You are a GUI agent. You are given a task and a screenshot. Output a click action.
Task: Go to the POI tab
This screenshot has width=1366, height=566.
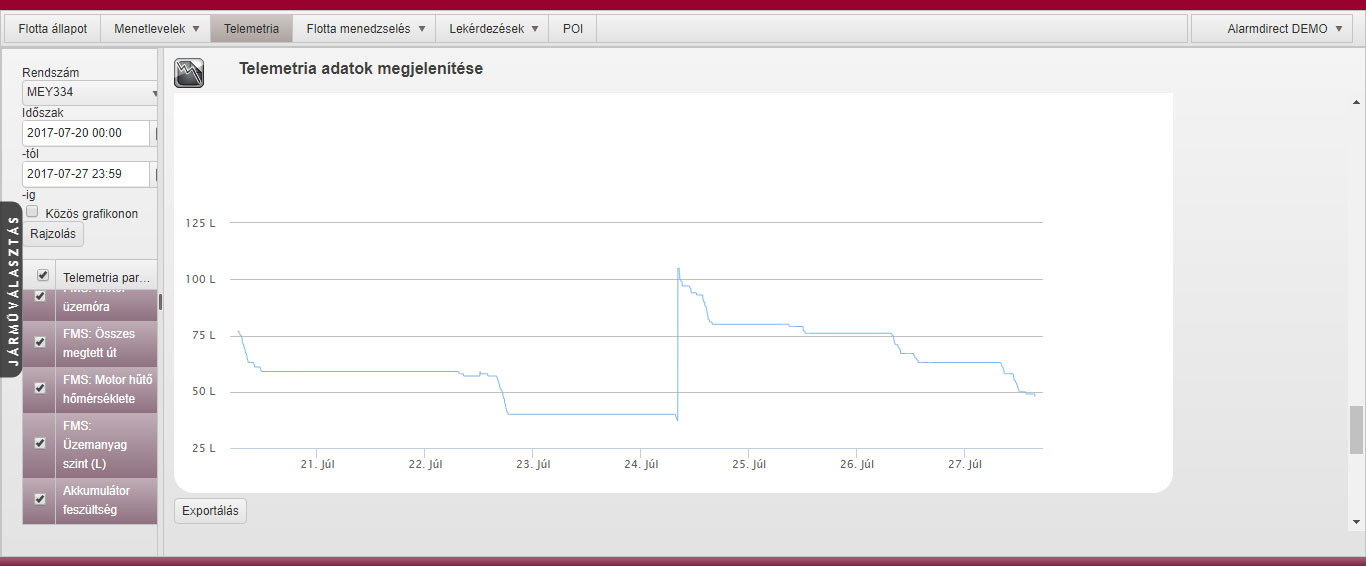click(573, 29)
